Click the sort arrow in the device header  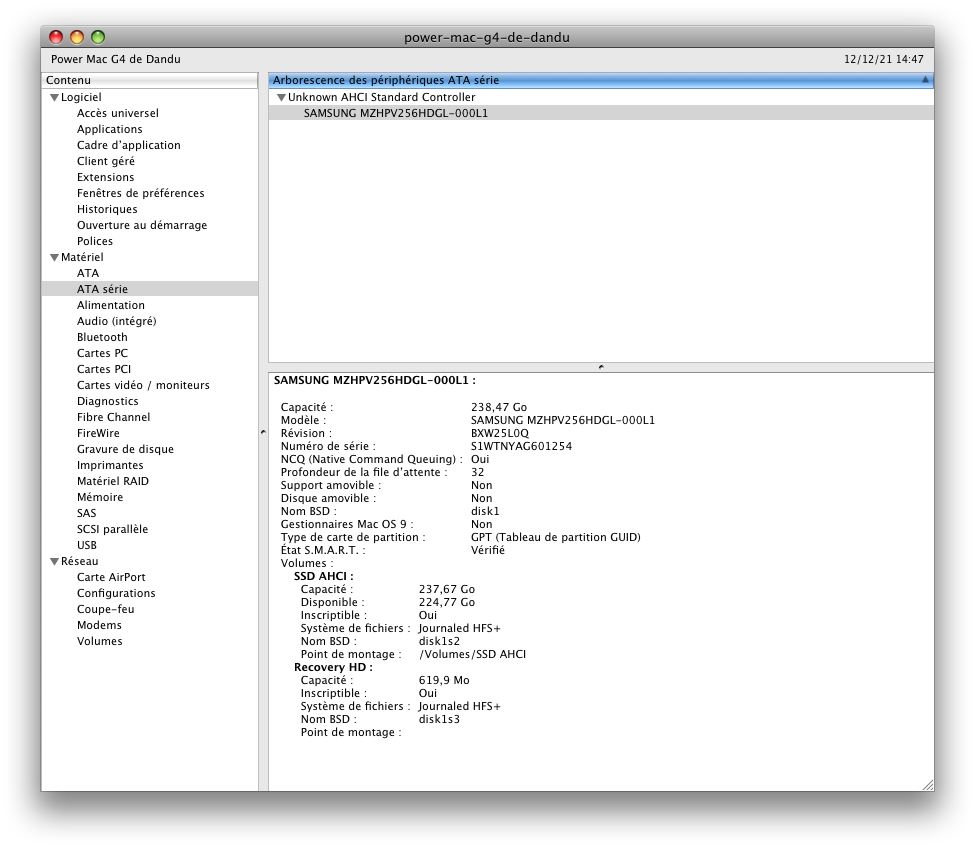point(924,80)
